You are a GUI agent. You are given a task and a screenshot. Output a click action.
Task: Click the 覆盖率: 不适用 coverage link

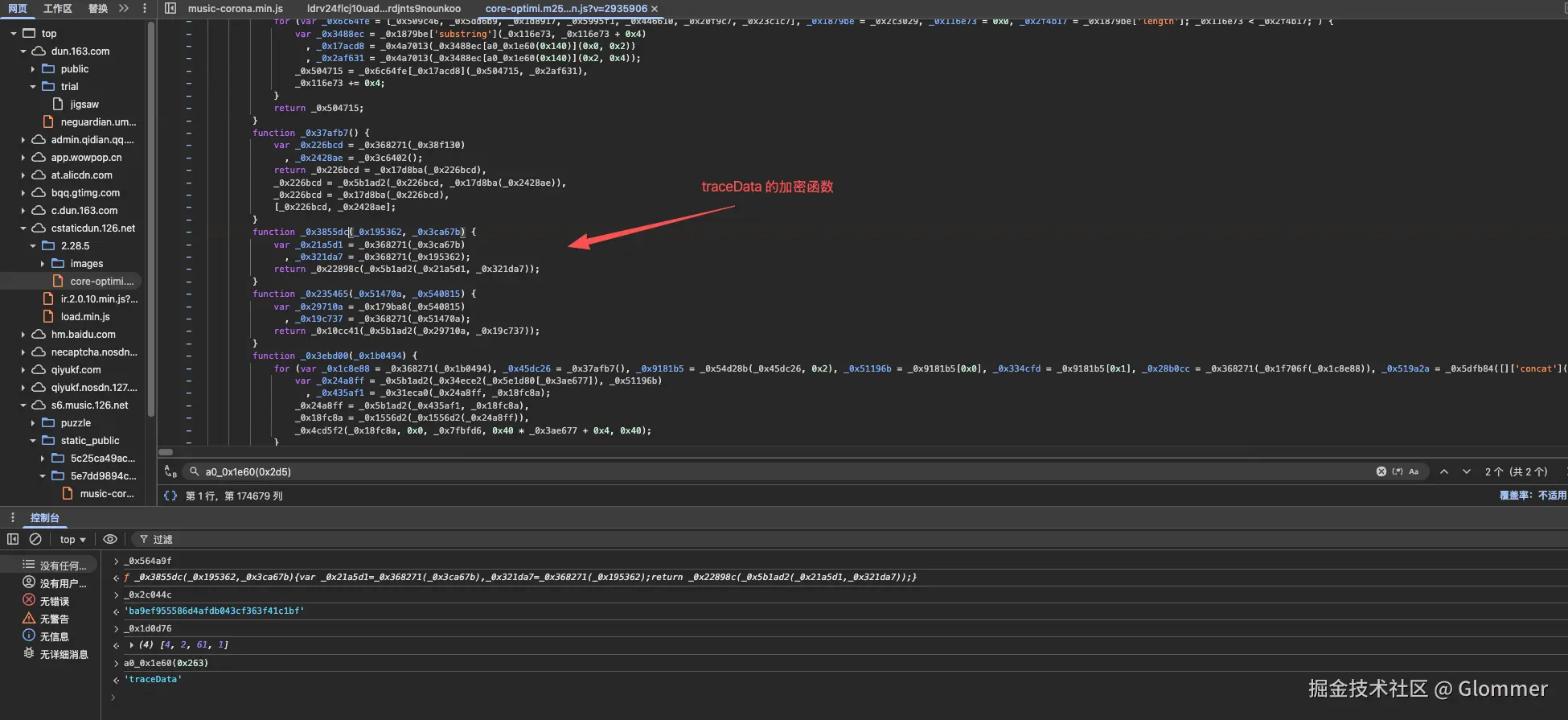click(1532, 496)
